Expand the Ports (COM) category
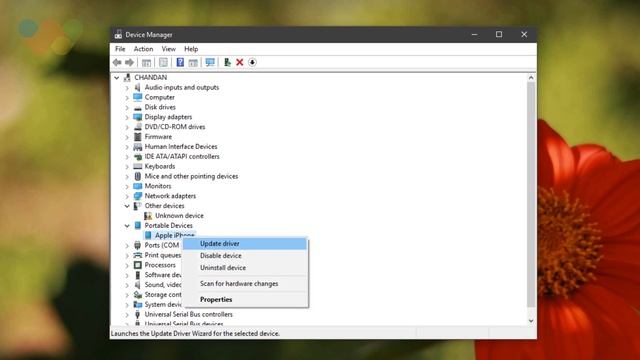Image resolution: width=640 pixels, height=360 pixels. point(127,245)
